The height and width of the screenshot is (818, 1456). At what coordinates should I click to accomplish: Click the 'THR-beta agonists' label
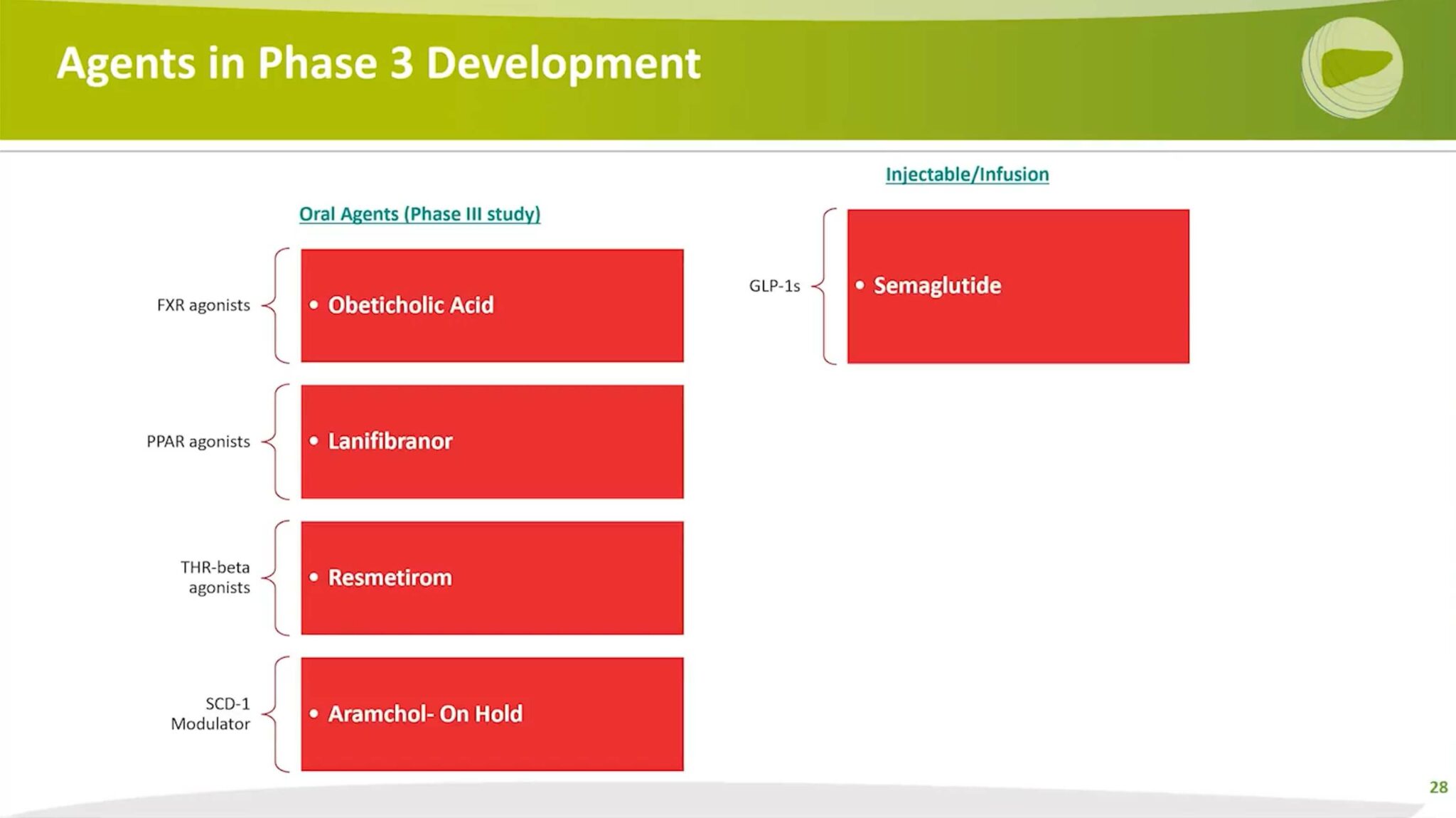click(215, 577)
